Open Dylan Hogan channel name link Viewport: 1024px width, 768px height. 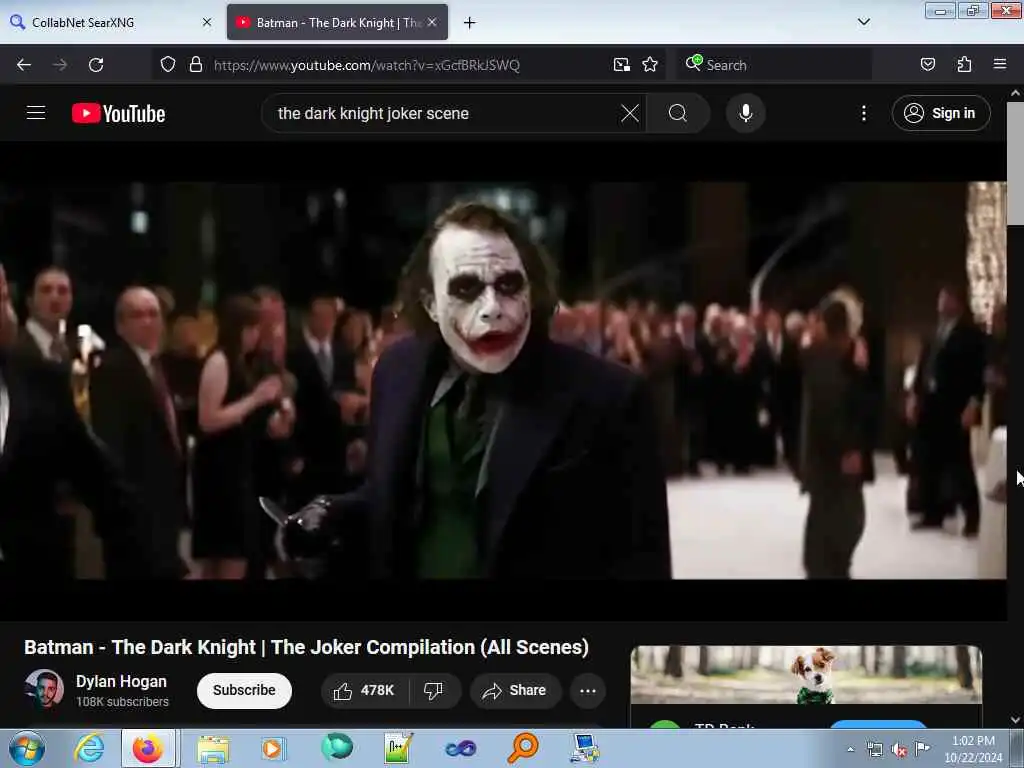point(121,681)
